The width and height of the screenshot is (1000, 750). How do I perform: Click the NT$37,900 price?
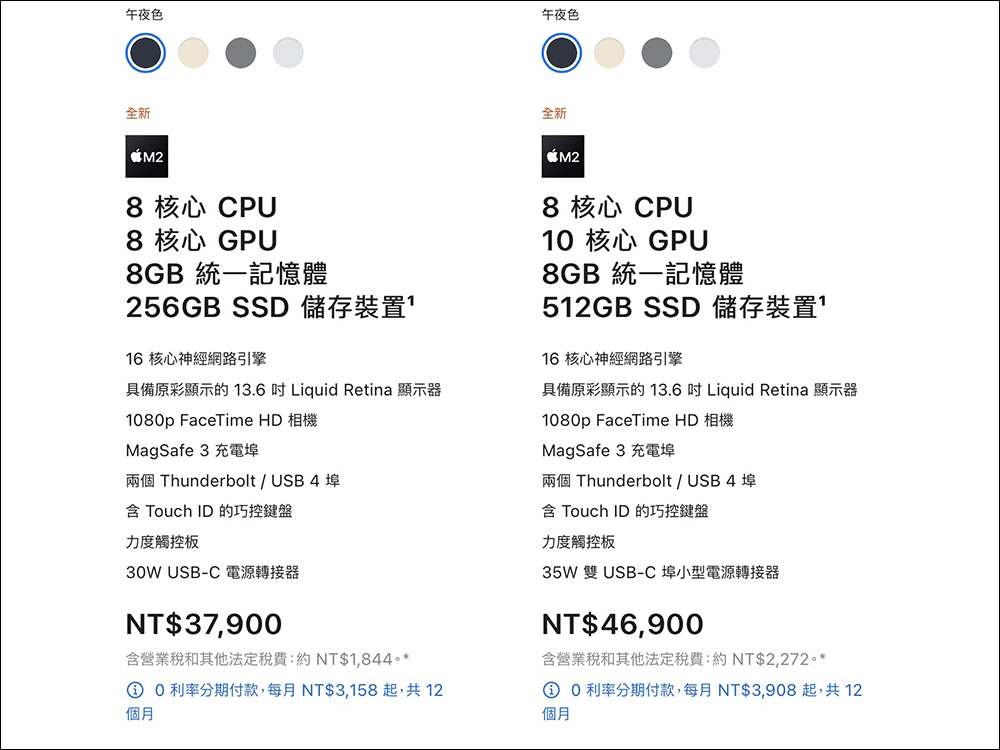pyautogui.click(x=204, y=625)
